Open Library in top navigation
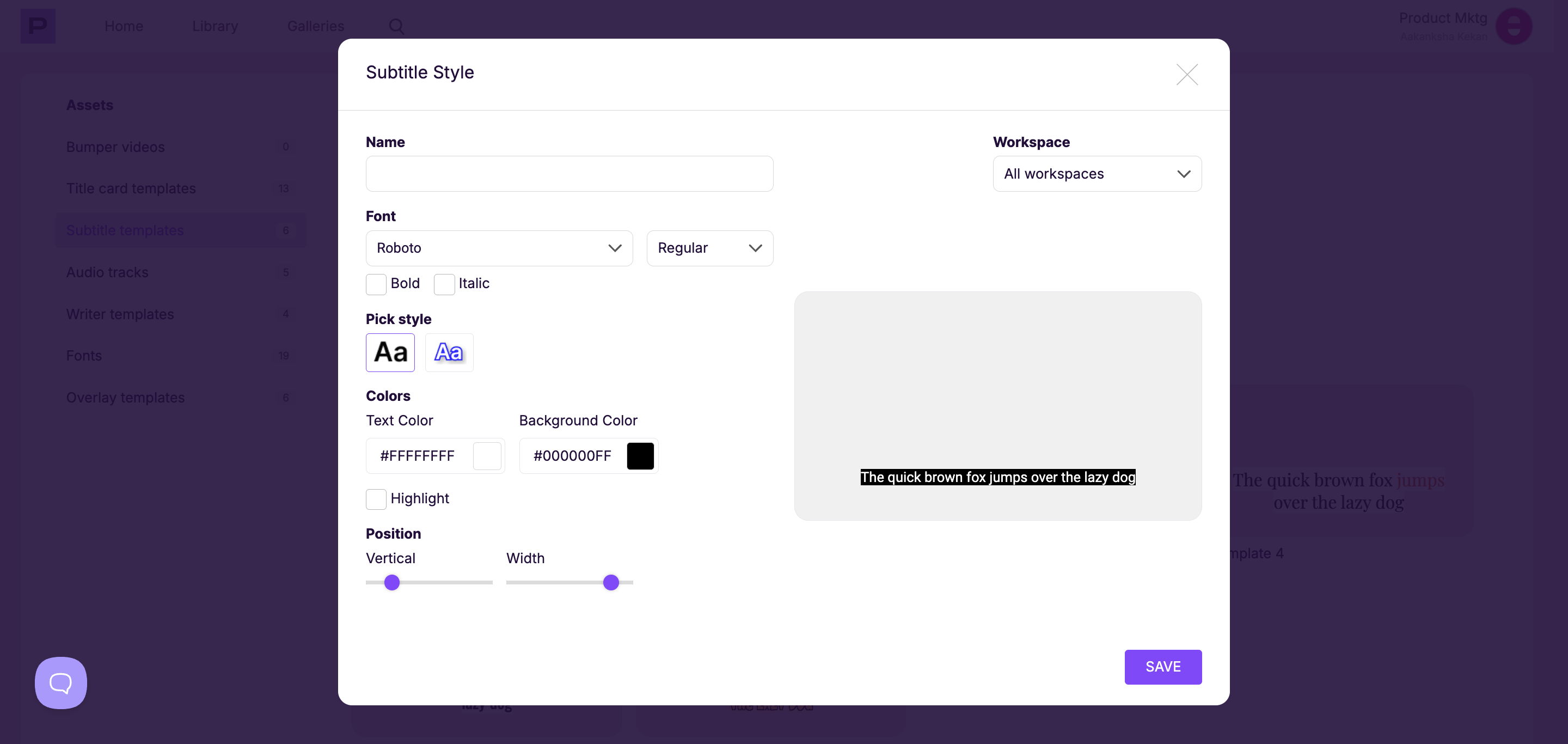Viewport: 1568px width, 744px height. click(215, 26)
